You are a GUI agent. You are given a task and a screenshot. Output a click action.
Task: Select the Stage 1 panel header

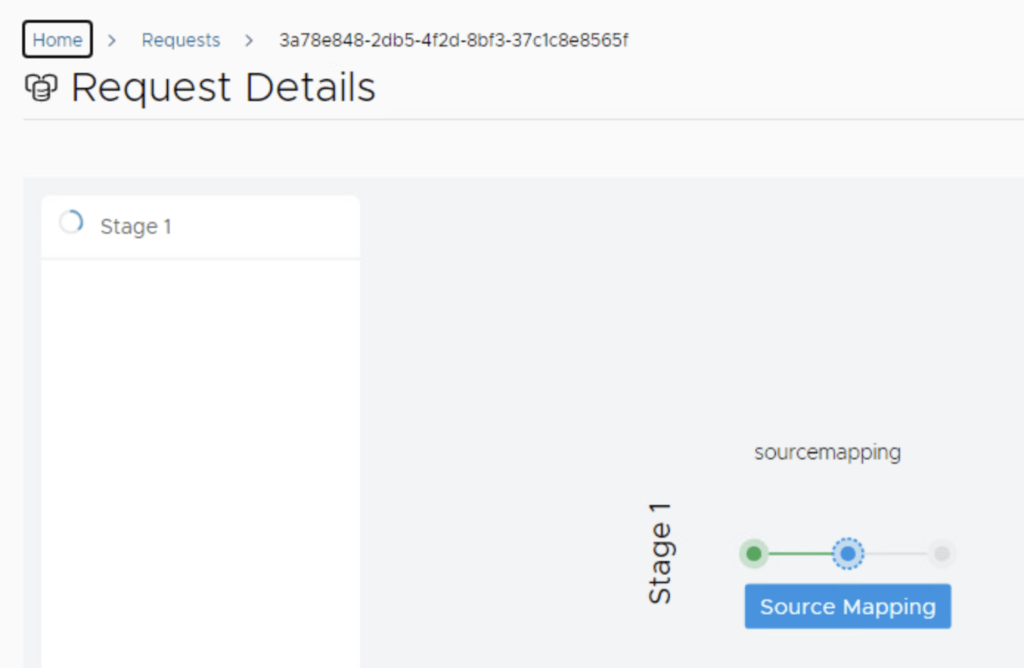pyautogui.click(x=200, y=227)
